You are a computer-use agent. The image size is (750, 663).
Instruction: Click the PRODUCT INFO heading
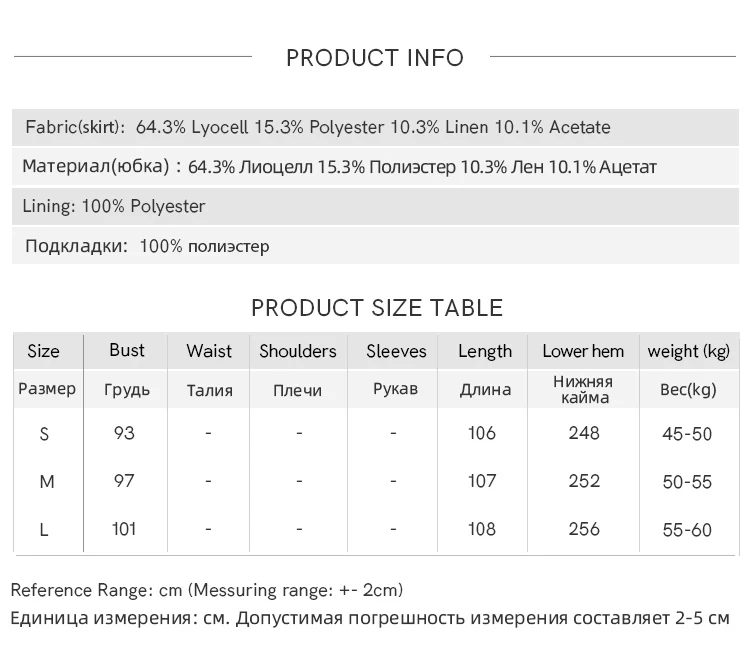375,58
